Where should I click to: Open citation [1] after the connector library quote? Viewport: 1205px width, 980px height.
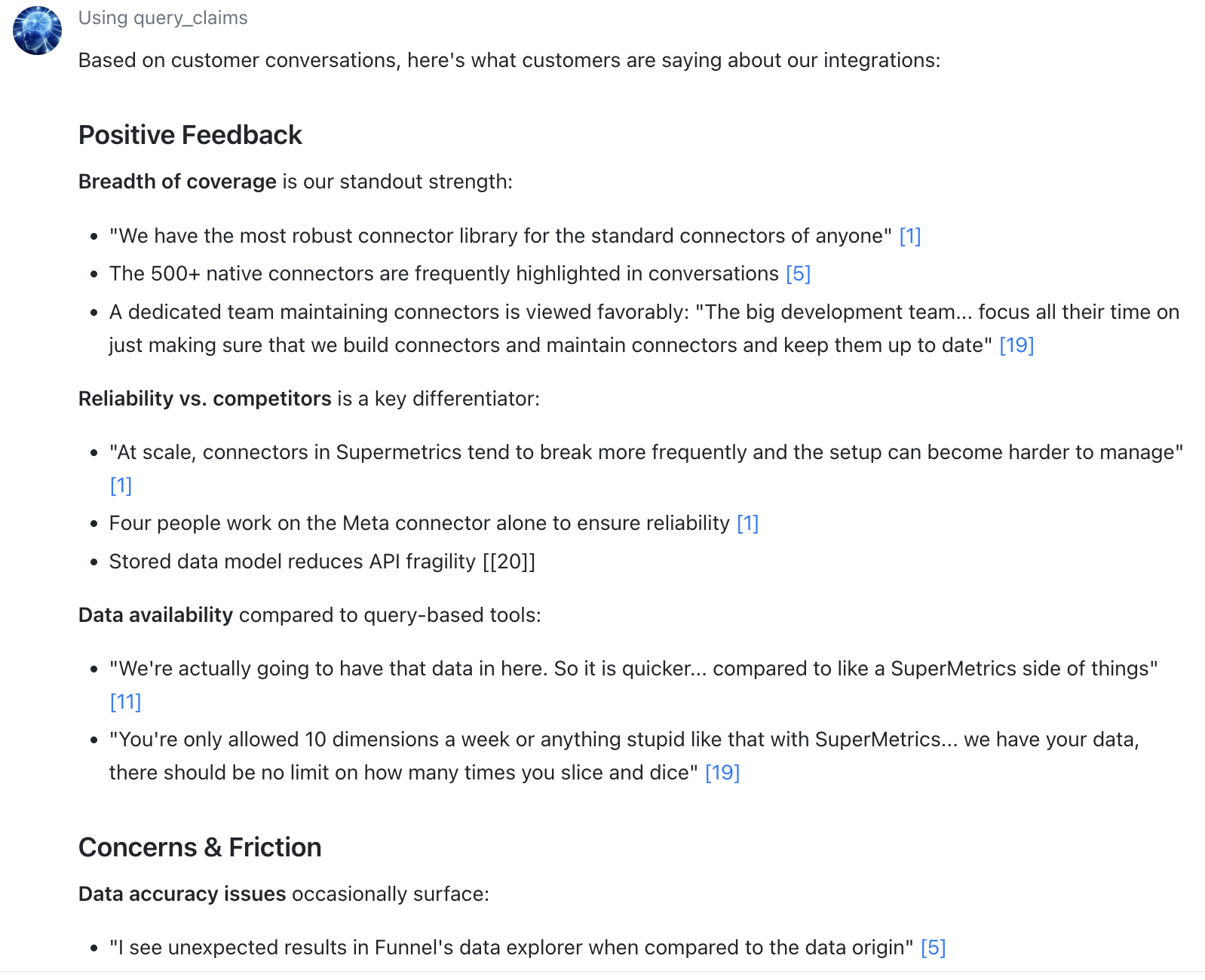coord(909,236)
